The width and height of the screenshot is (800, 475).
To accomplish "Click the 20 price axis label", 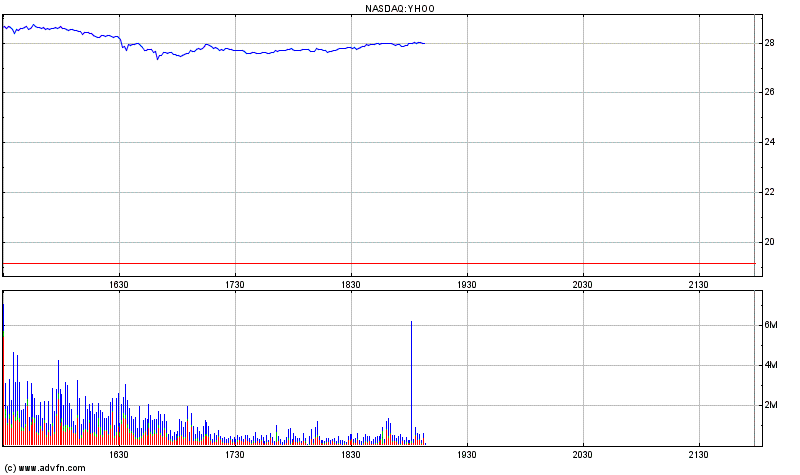I will (770, 242).
